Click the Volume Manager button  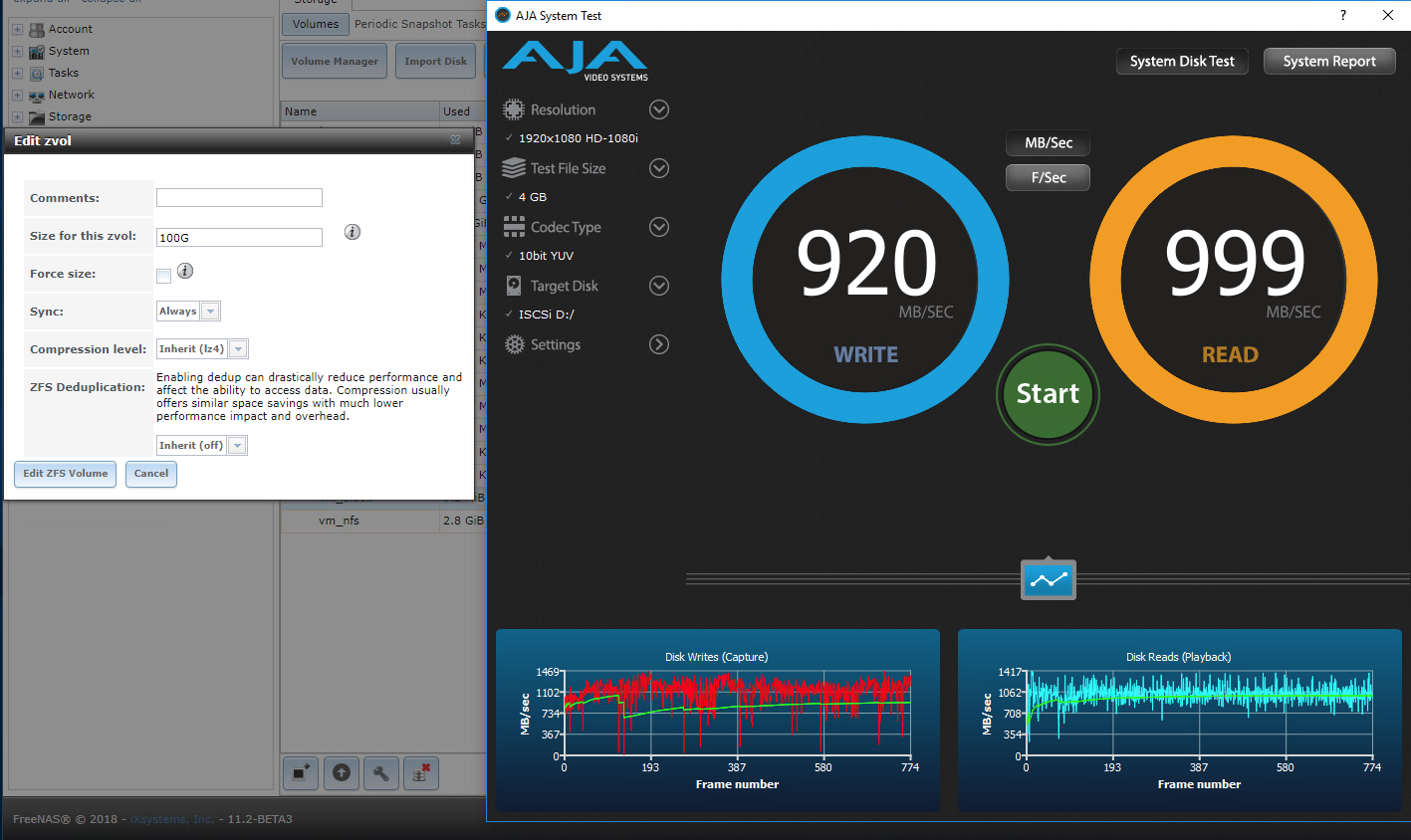pyautogui.click(x=335, y=62)
